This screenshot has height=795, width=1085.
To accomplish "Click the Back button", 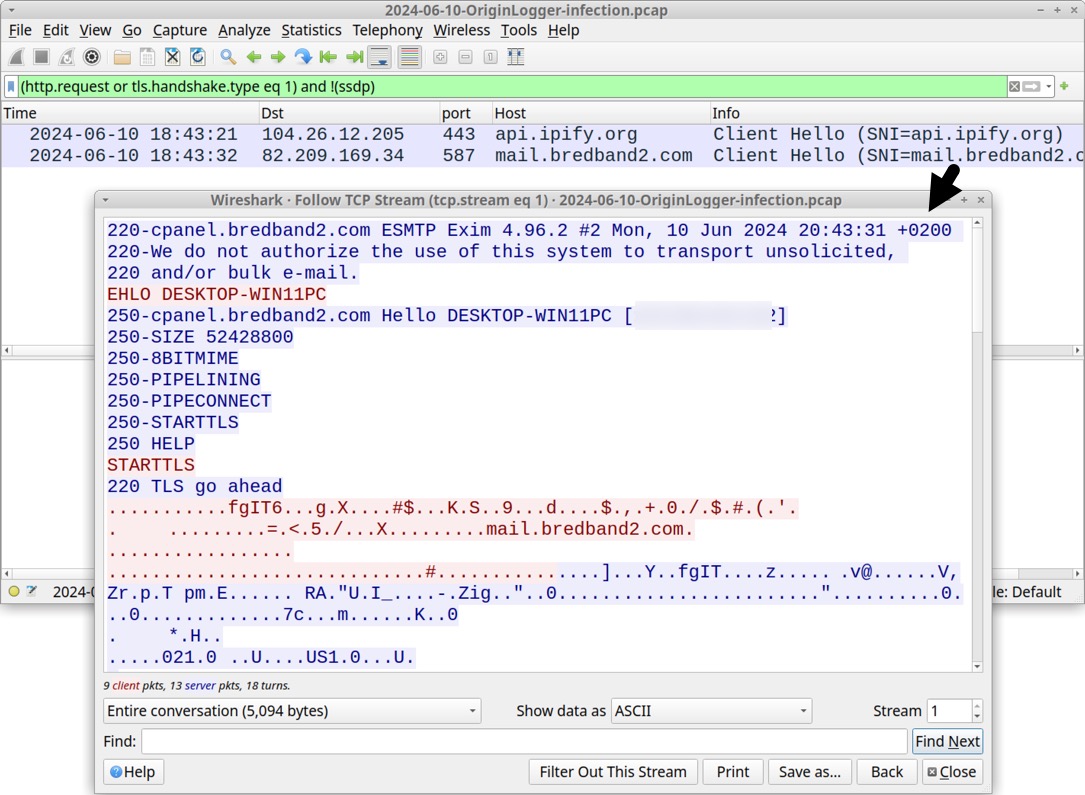I will click(x=887, y=771).
